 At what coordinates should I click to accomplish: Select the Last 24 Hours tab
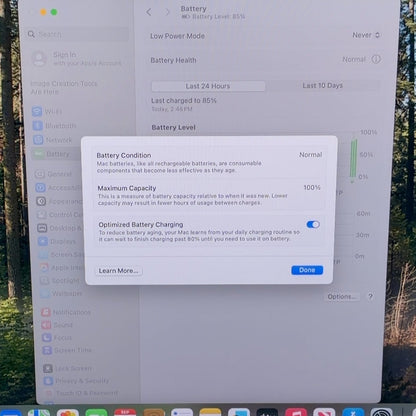pyautogui.click(x=208, y=86)
